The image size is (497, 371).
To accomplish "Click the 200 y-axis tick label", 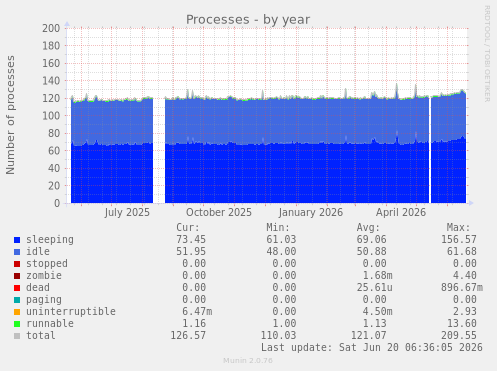I will [x=51, y=28].
